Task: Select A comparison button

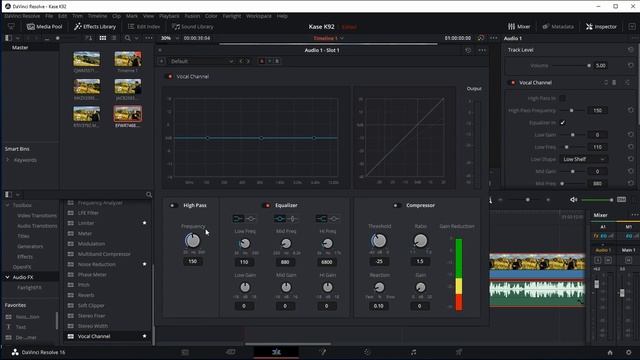Action: click(x=262, y=61)
